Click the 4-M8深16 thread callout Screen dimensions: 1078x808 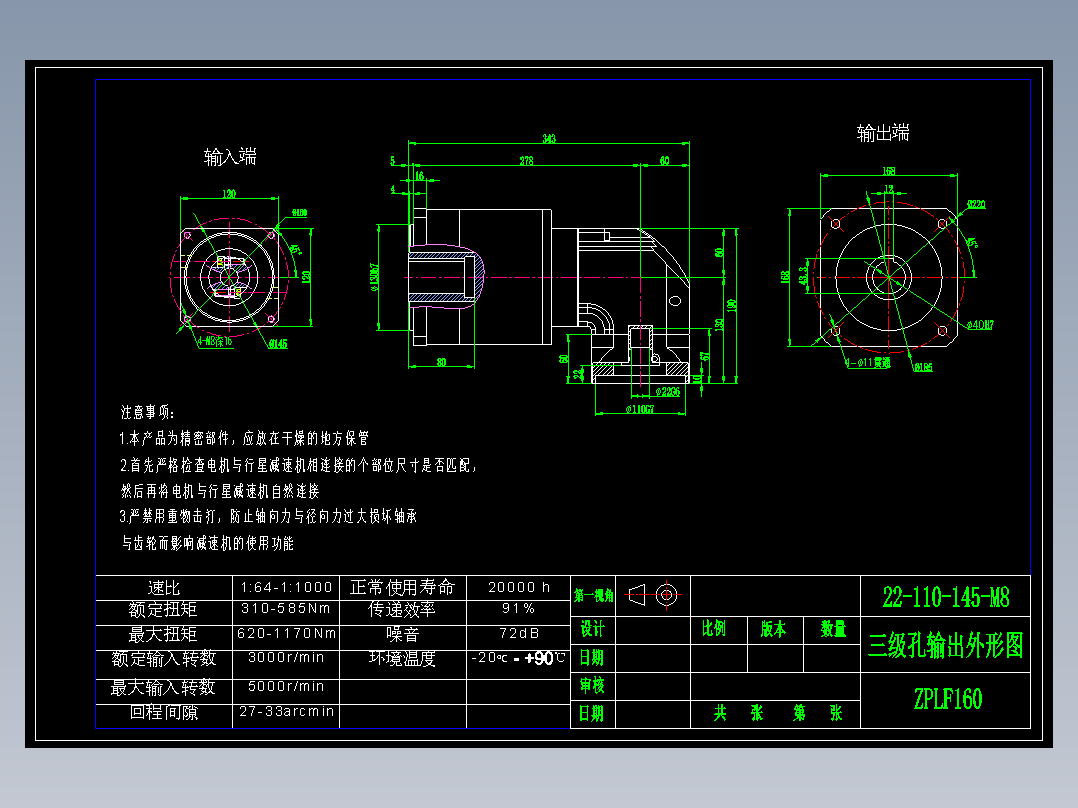(214, 341)
